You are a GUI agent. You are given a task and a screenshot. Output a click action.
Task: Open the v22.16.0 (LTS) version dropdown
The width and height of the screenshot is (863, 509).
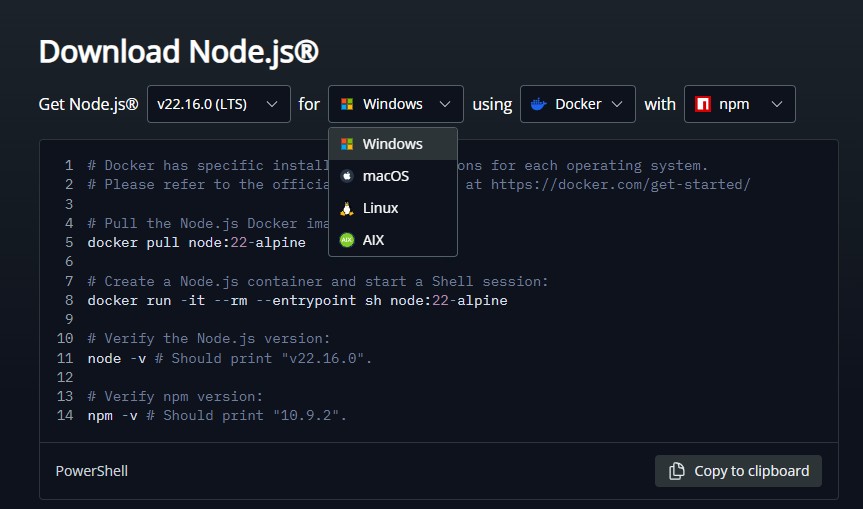click(x=218, y=104)
